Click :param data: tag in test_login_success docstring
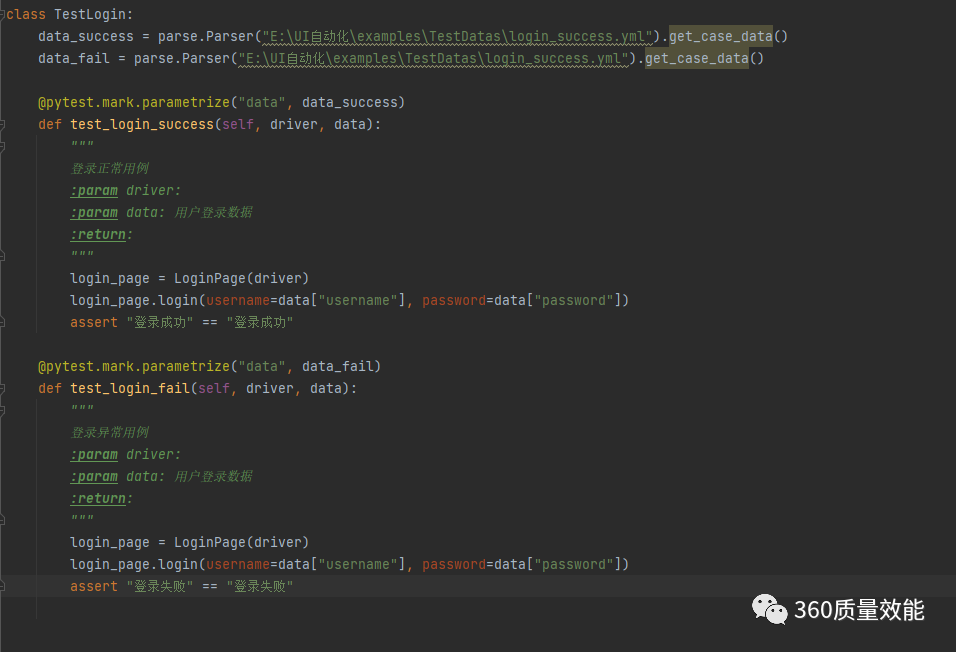Viewport: 956px width, 652px height. [117, 212]
